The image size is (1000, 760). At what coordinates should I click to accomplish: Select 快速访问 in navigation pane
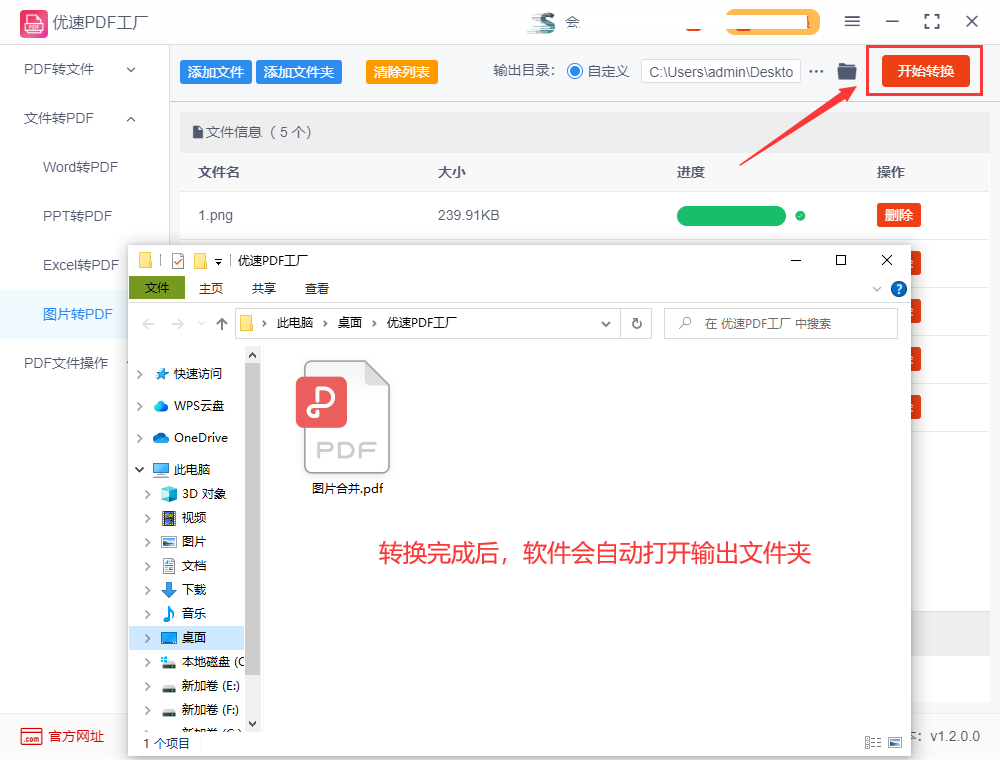click(x=198, y=374)
